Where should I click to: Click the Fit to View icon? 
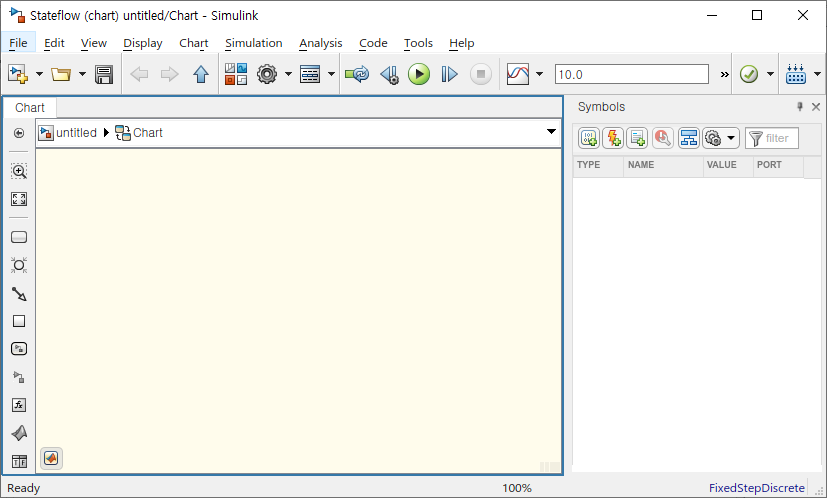click(19, 199)
